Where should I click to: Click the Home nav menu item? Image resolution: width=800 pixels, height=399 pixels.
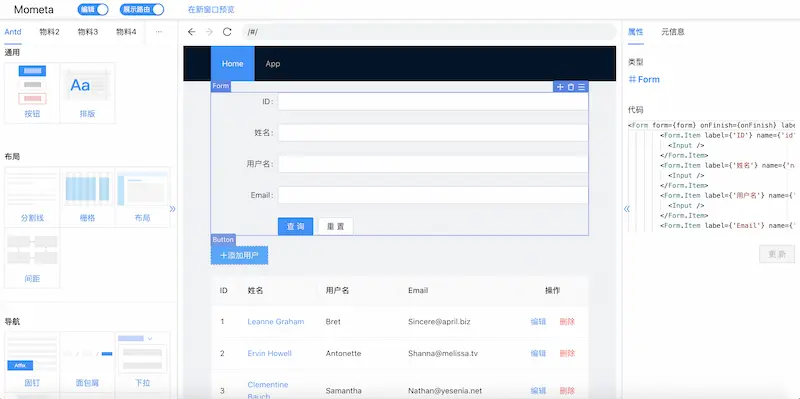(233, 64)
